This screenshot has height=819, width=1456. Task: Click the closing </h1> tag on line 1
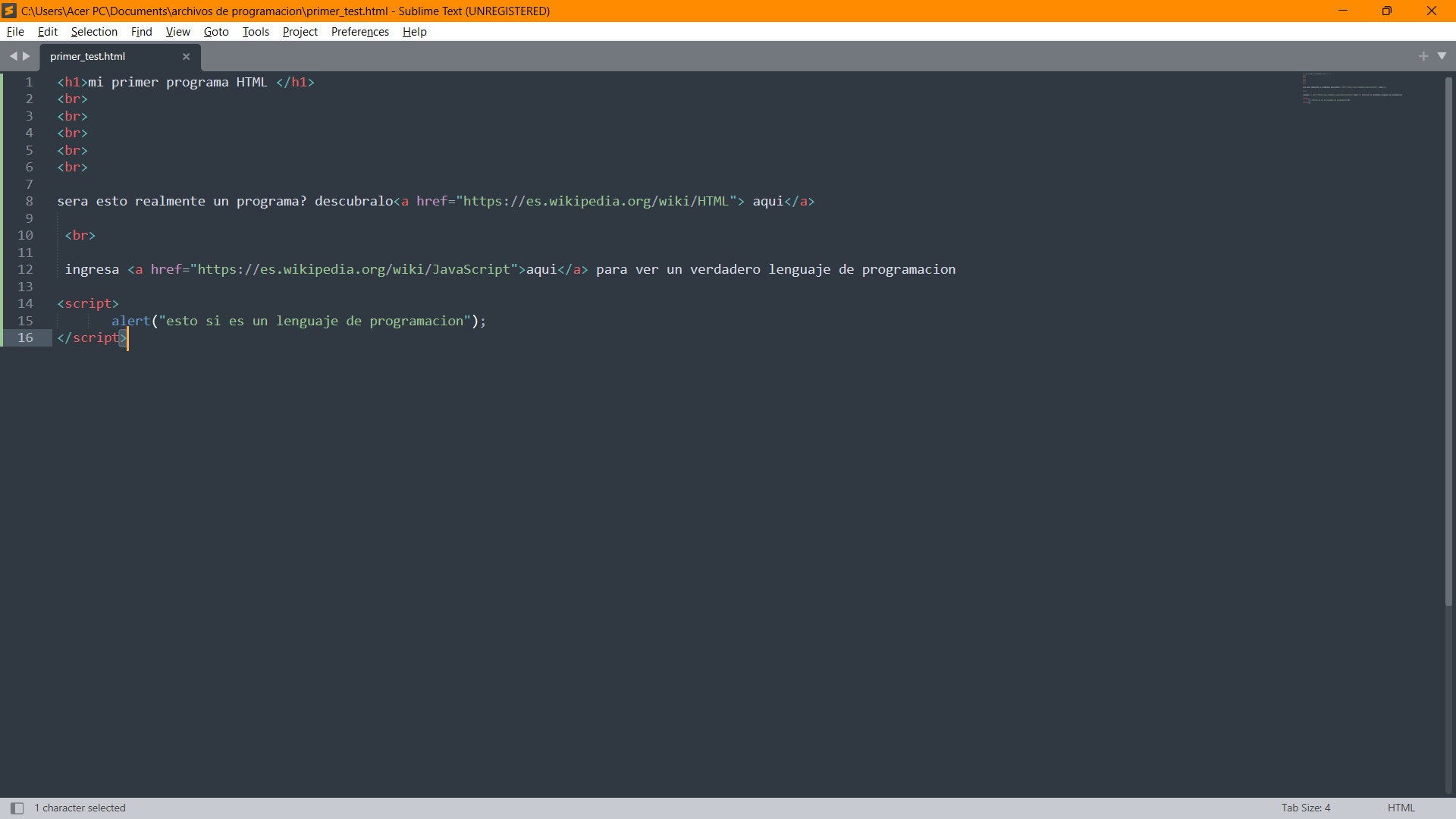point(295,82)
